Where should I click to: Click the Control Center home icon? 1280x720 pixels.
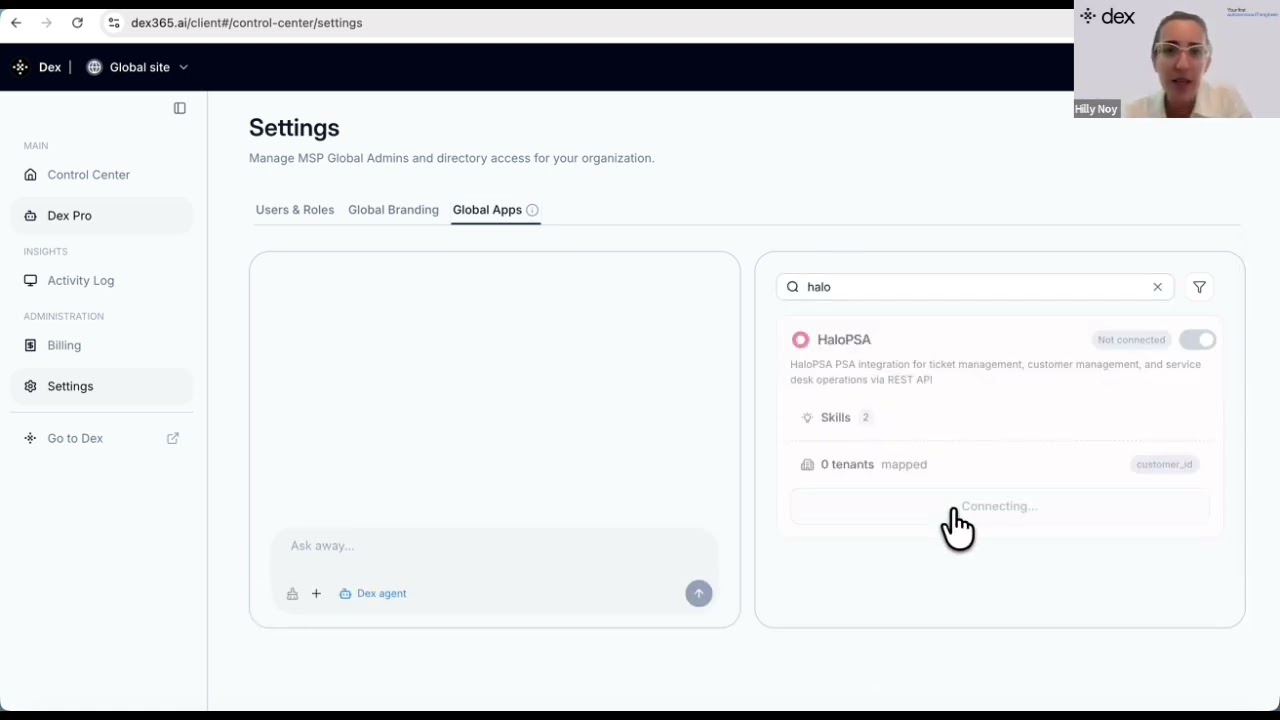(x=30, y=174)
